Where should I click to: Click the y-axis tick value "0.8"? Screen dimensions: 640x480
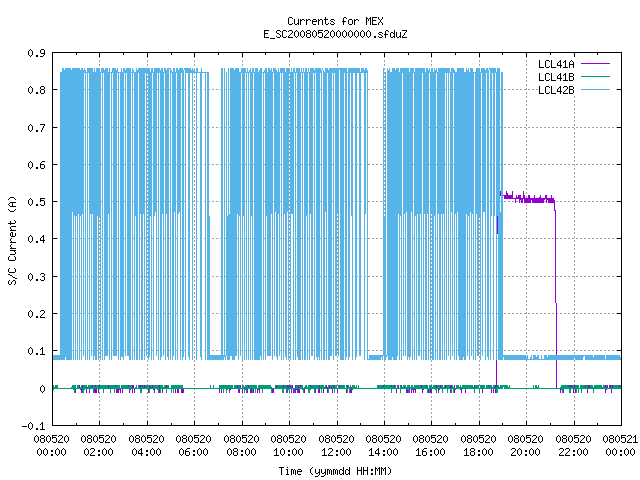click(36, 90)
